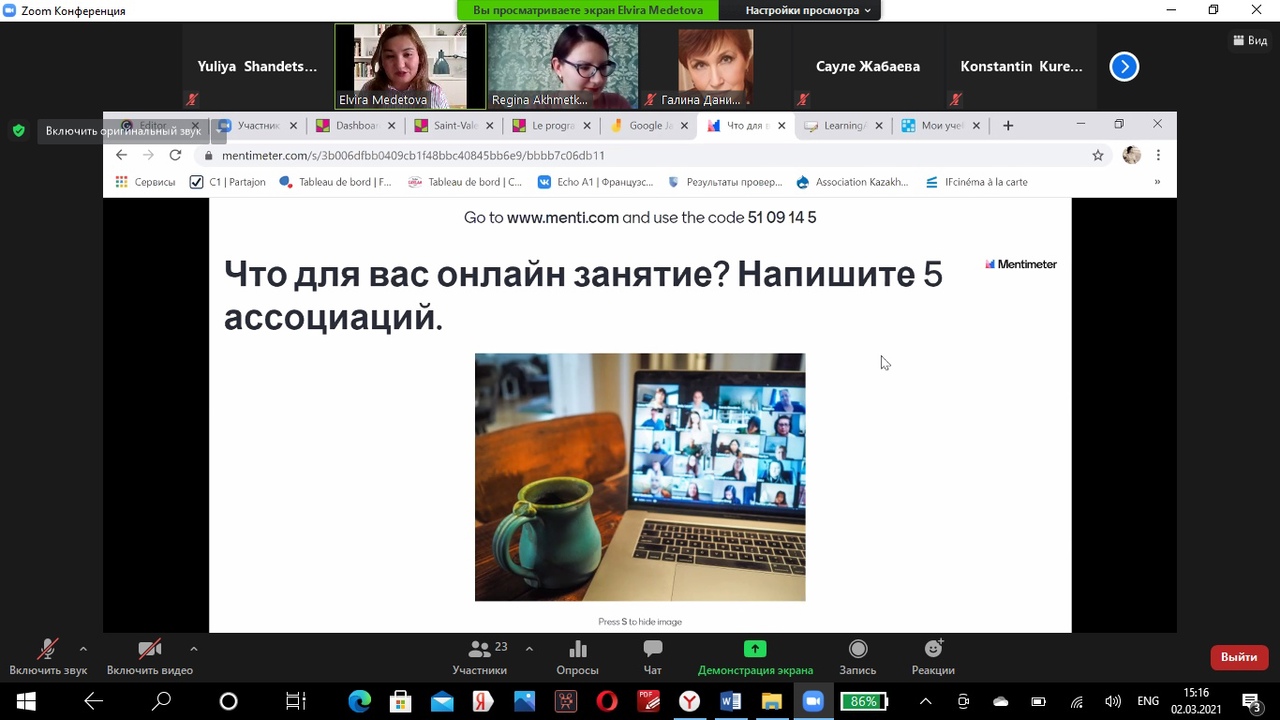Select Сауле Жабаева participant tile

(868, 66)
